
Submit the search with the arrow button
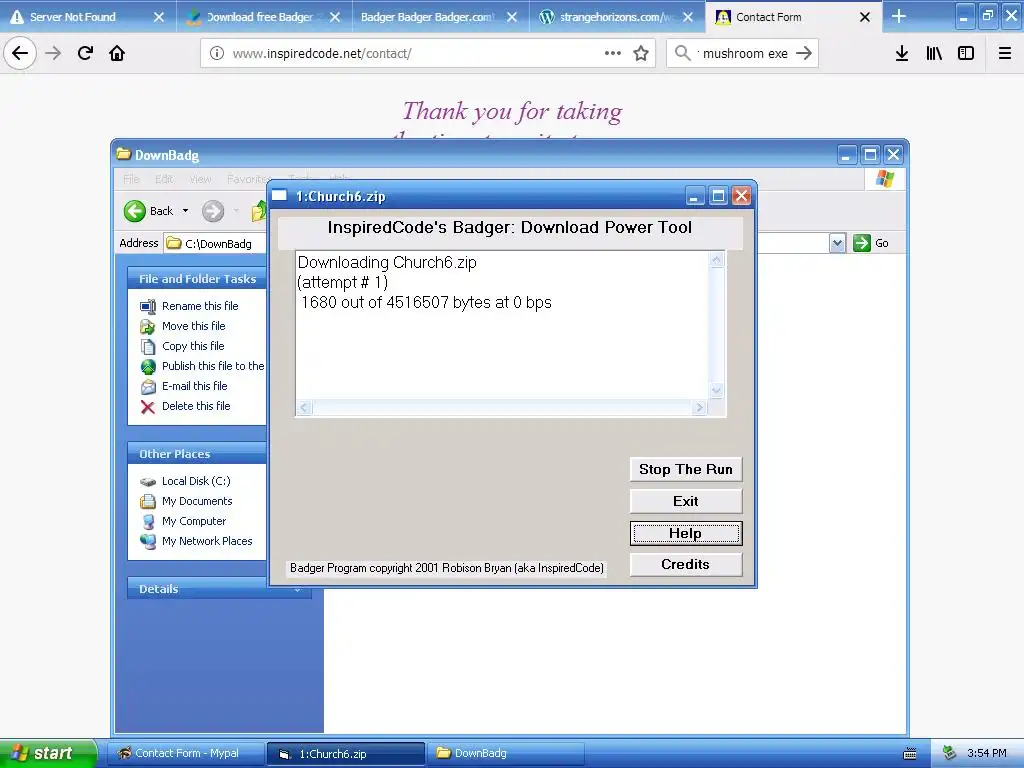804,53
